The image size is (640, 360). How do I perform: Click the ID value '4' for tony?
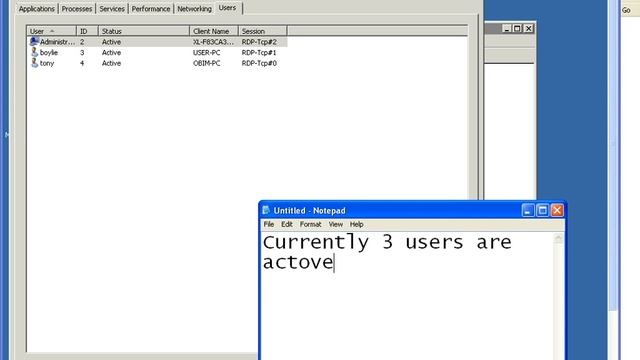[82, 63]
